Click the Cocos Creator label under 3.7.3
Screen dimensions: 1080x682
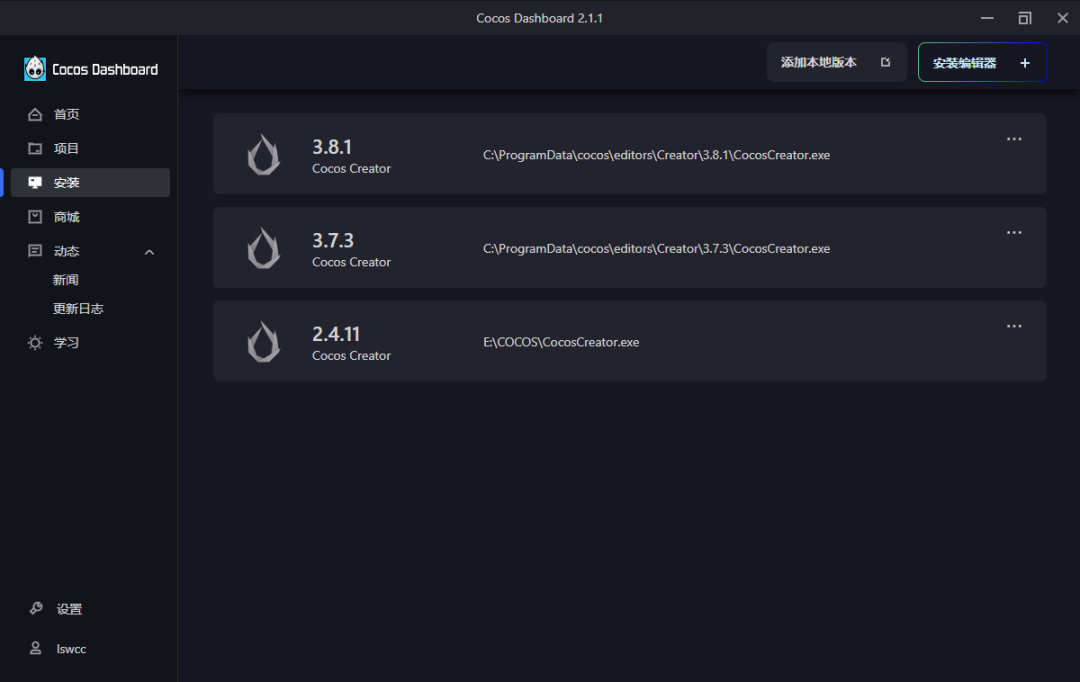pyautogui.click(x=351, y=262)
